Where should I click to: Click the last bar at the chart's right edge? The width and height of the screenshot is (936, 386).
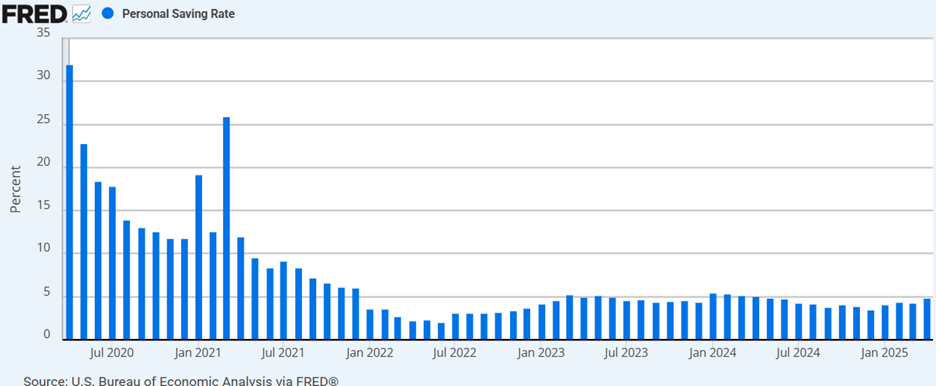tap(927, 319)
